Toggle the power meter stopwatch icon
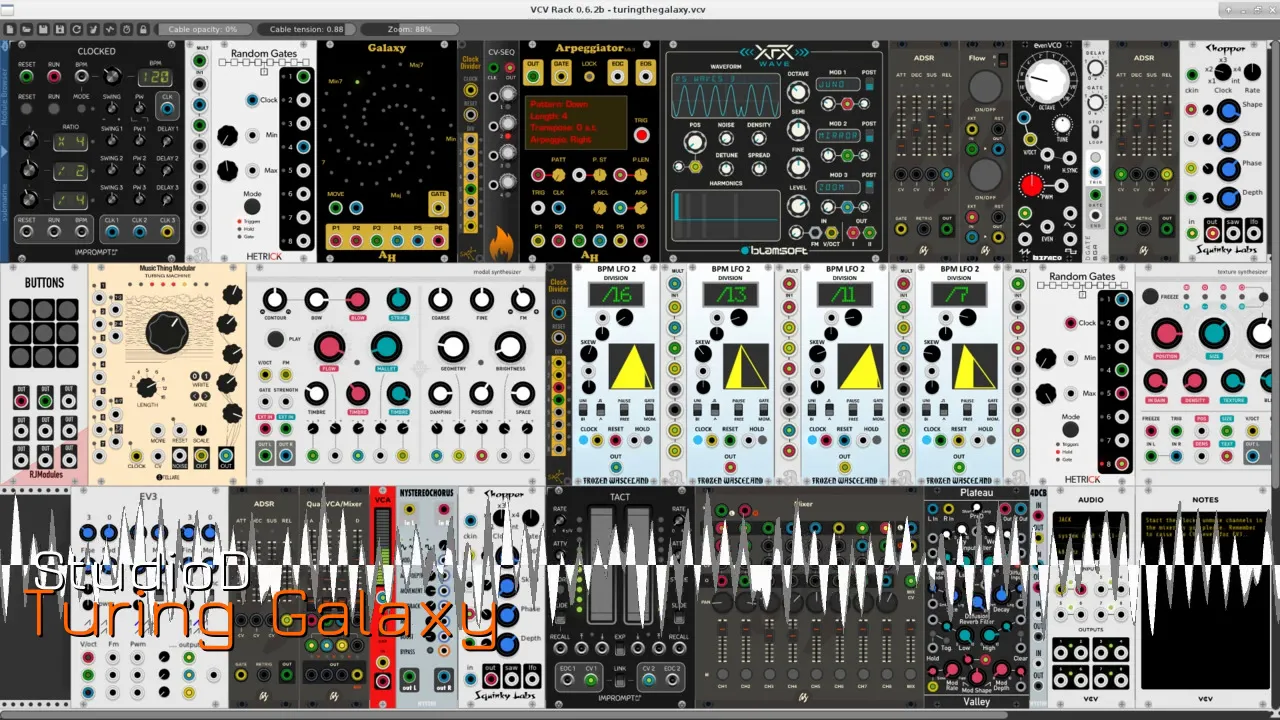This screenshot has width=1280, height=720. (127, 29)
